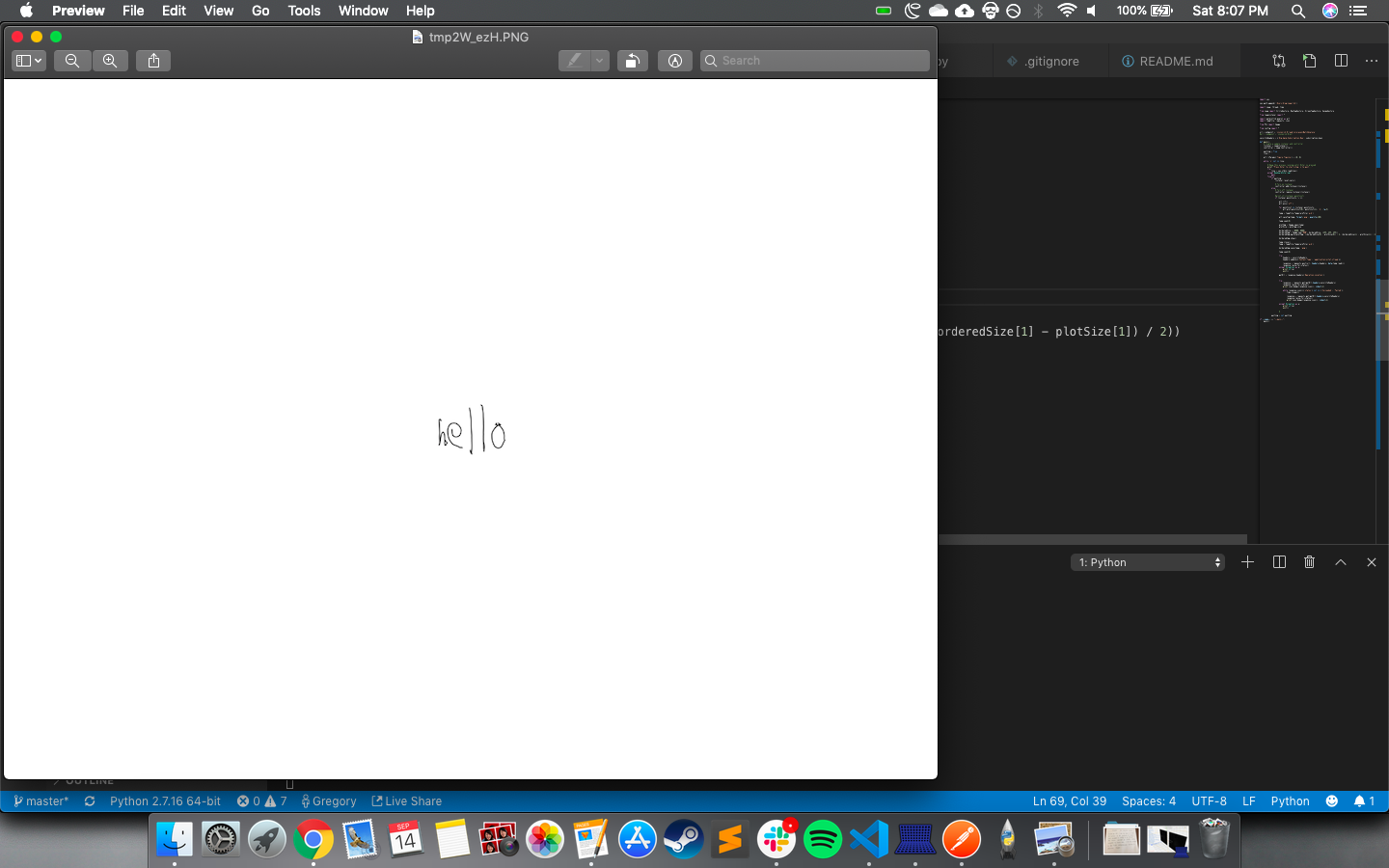The height and width of the screenshot is (868, 1389).
Task: Open Google Chrome from the Dock
Action: pos(313,839)
